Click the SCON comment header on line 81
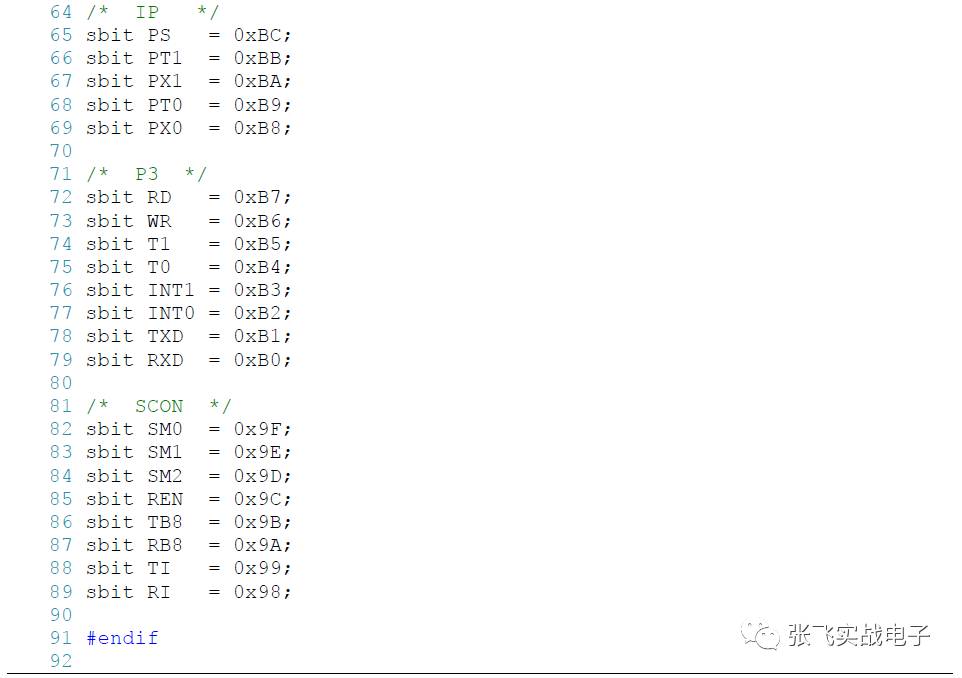The width and height of the screenshot is (962, 678). click(x=158, y=406)
